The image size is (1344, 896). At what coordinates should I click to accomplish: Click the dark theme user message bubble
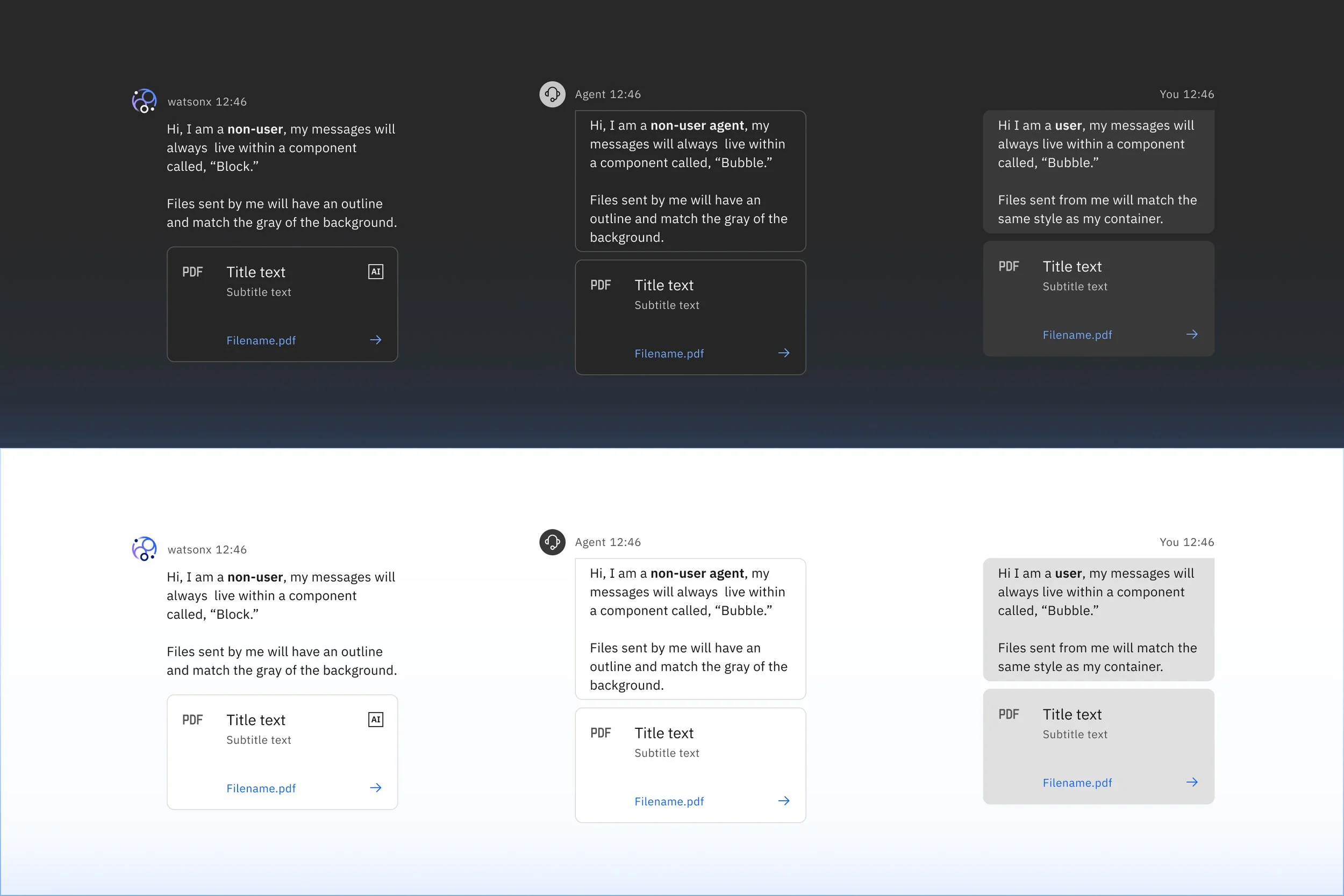1098,171
